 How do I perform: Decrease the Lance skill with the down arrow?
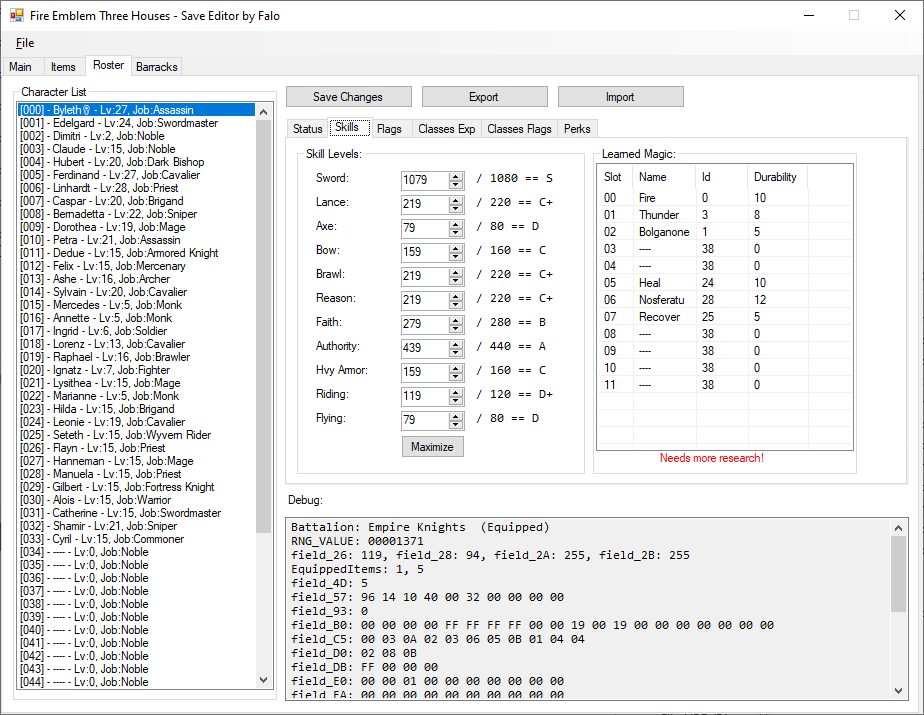[x=456, y=209]
